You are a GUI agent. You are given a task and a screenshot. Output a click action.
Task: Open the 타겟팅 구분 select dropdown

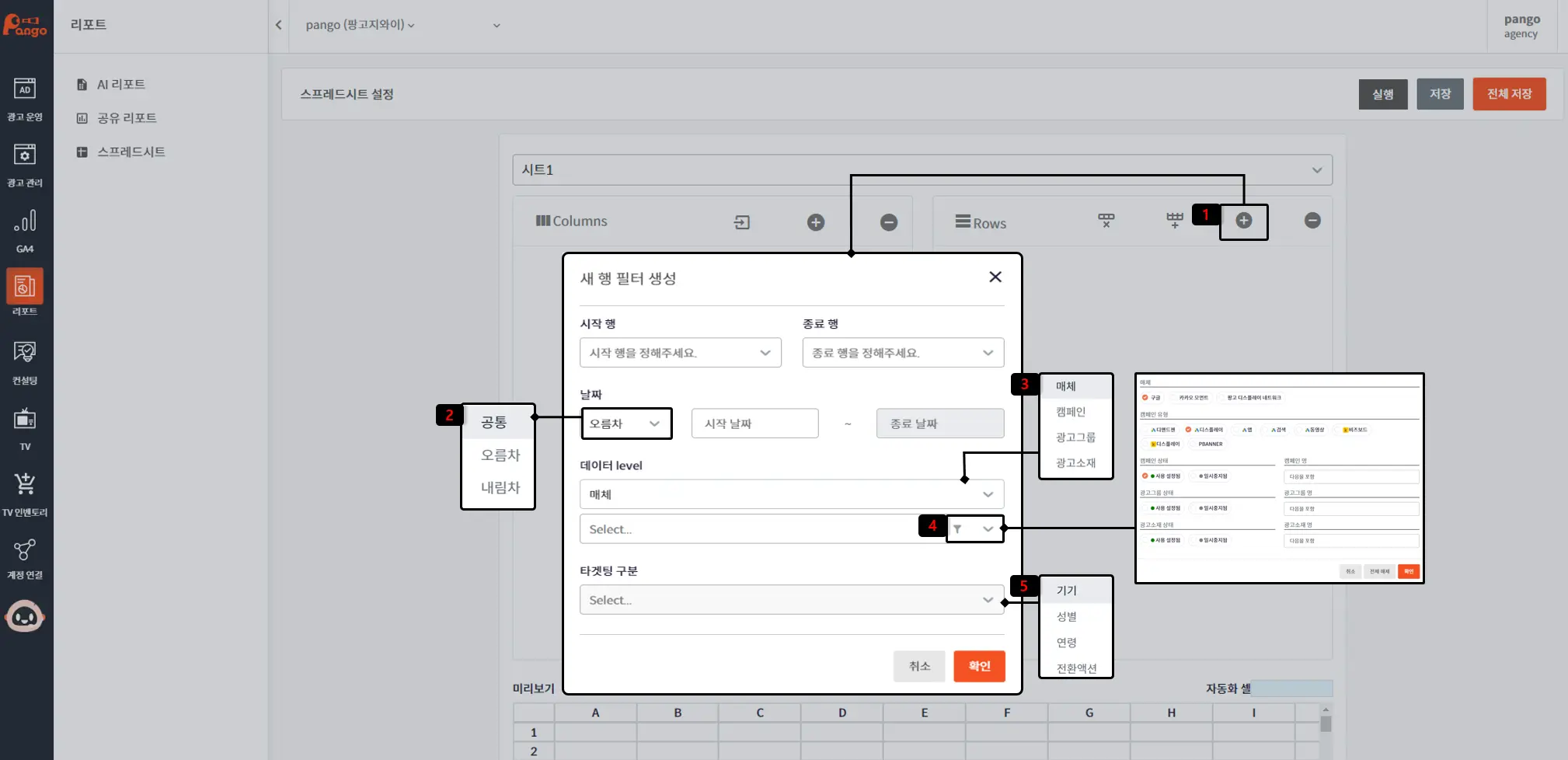[x=791, y=600]
